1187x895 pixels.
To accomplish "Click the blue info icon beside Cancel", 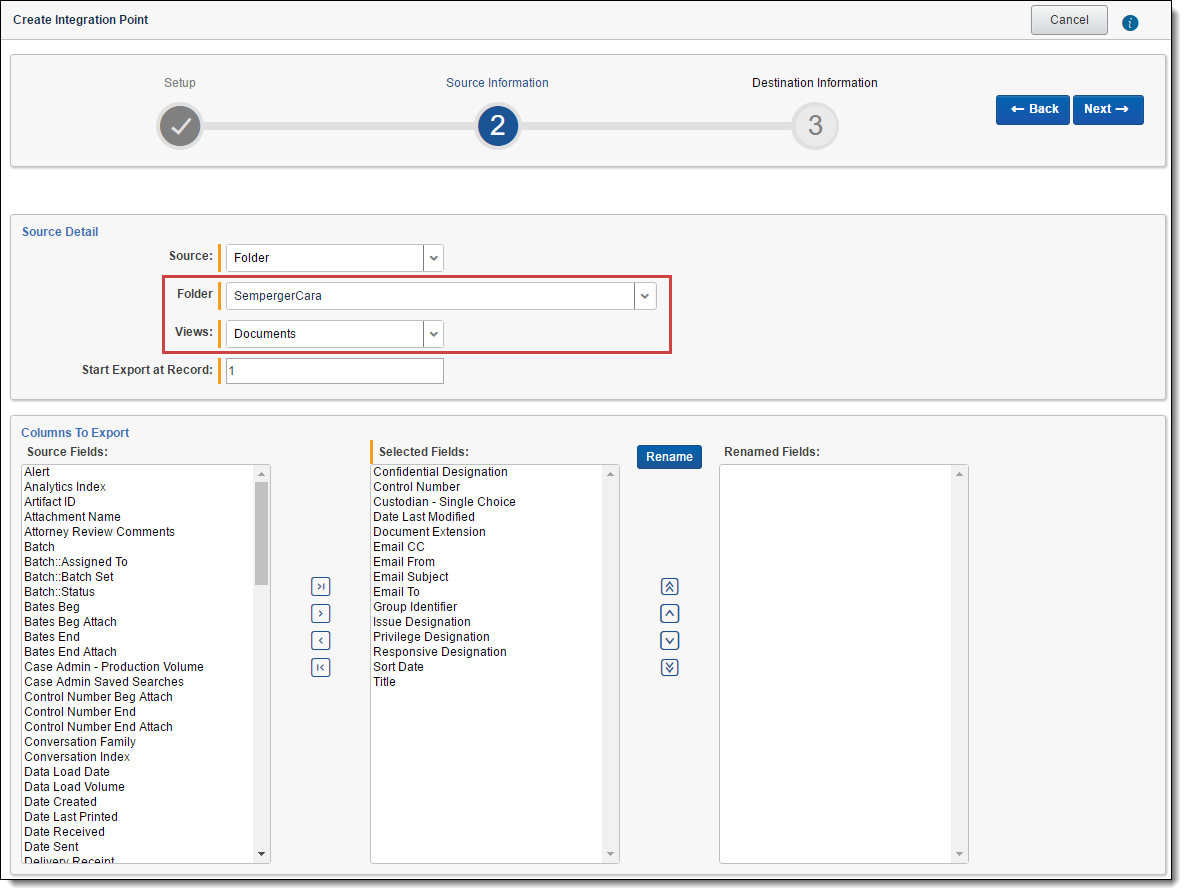I will (x=1130, y=23).
